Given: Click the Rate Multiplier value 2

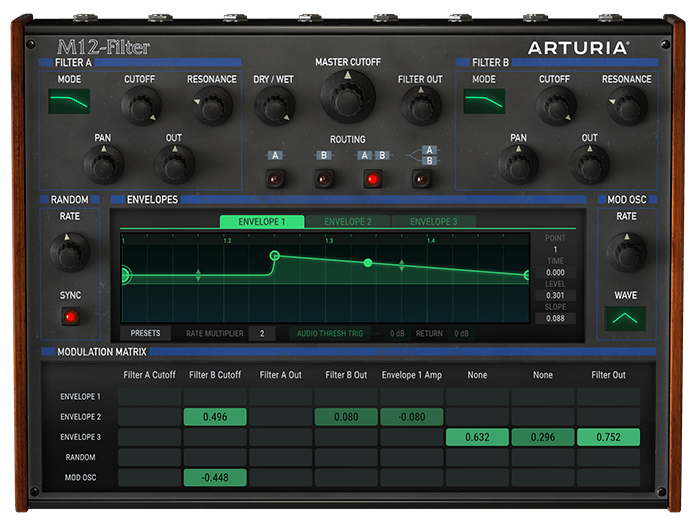Looking at the screenshot, I should point(262,333).
